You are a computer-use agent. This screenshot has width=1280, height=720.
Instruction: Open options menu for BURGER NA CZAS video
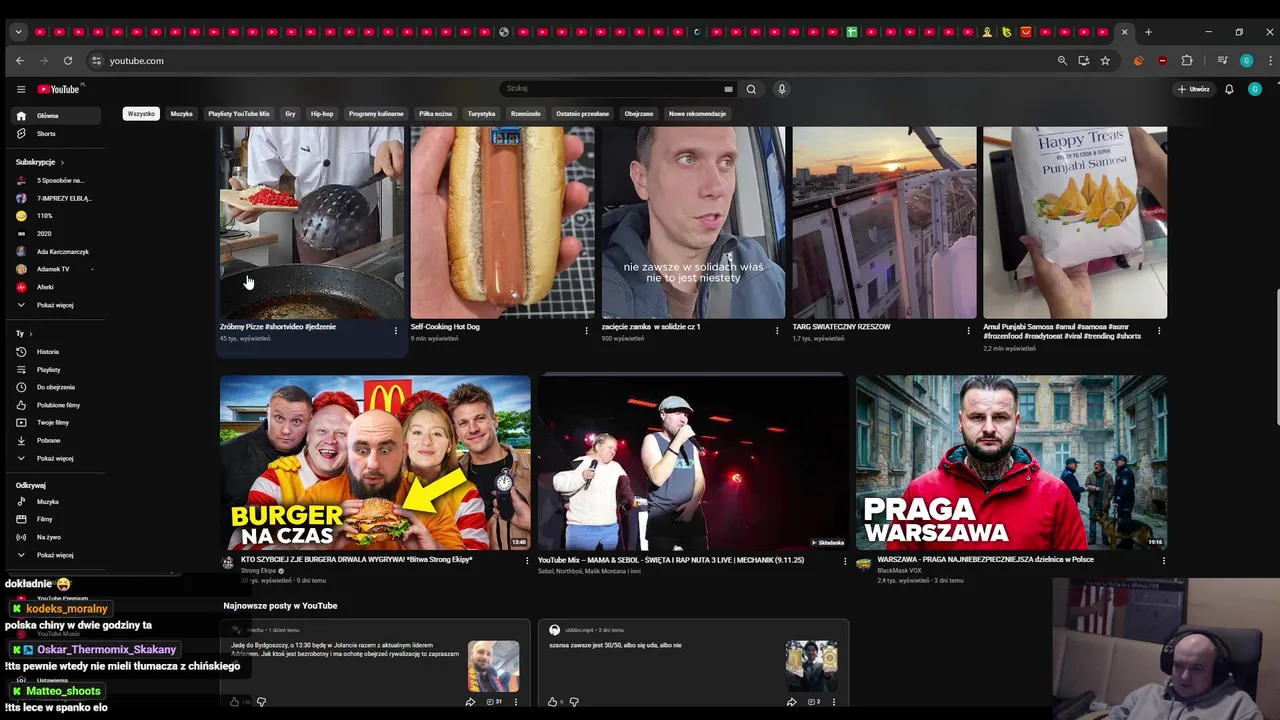pyautogui.click(x=527, y=561)
